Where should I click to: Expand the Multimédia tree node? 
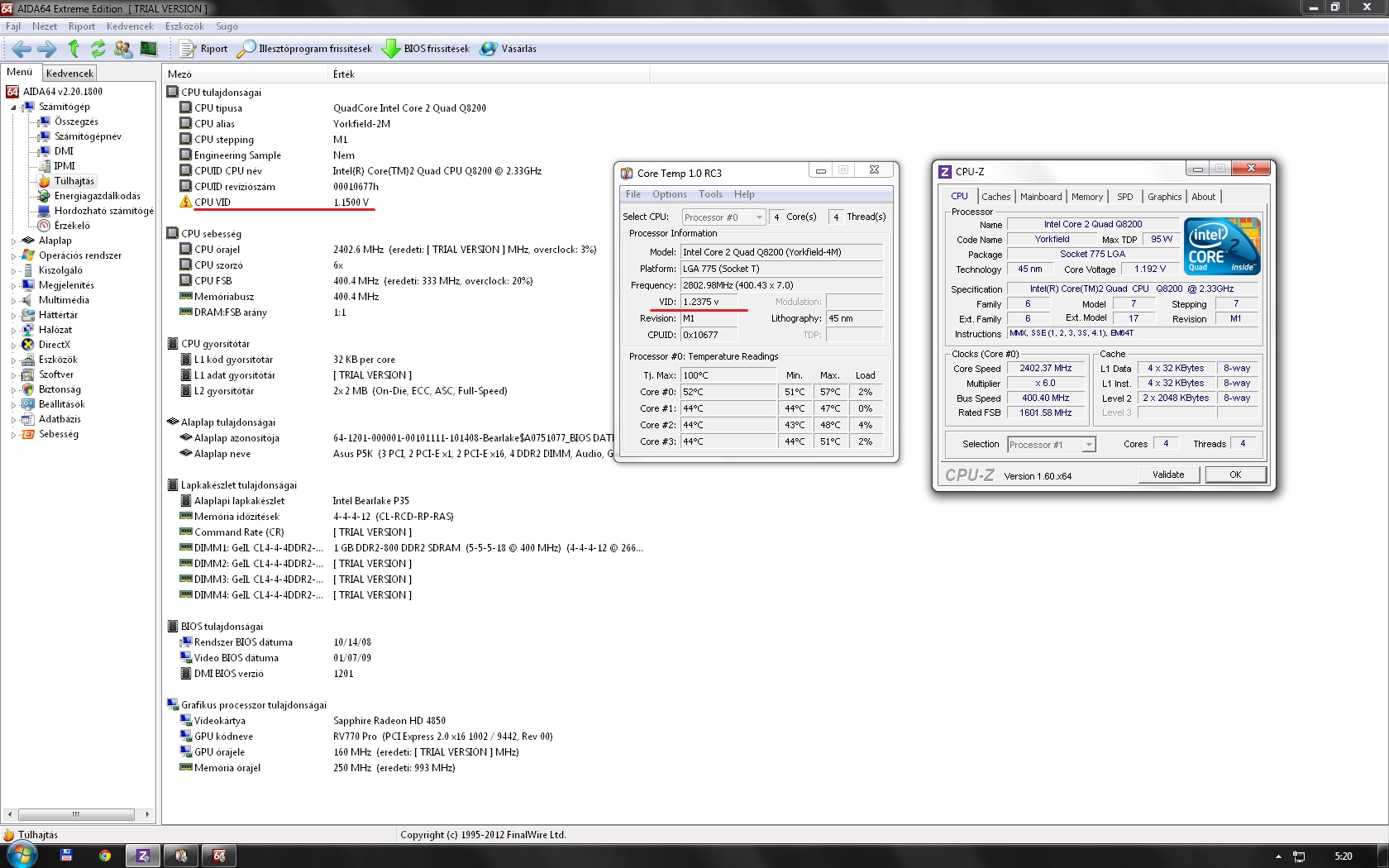point(13,301)
